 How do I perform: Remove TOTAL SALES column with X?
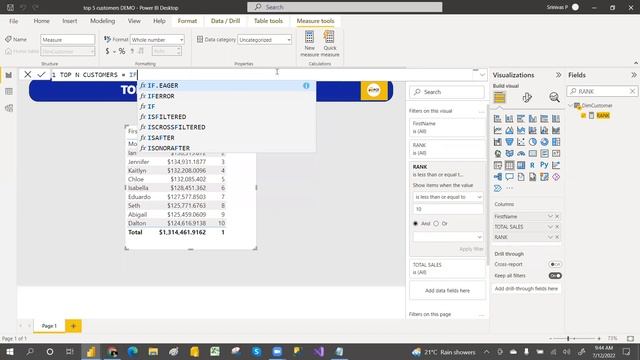click(557, 227)
